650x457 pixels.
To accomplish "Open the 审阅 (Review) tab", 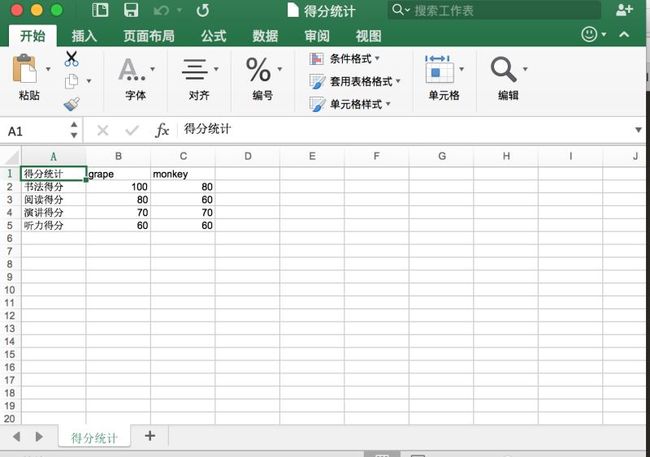I will pyautogui.click(x=317, y=36).
